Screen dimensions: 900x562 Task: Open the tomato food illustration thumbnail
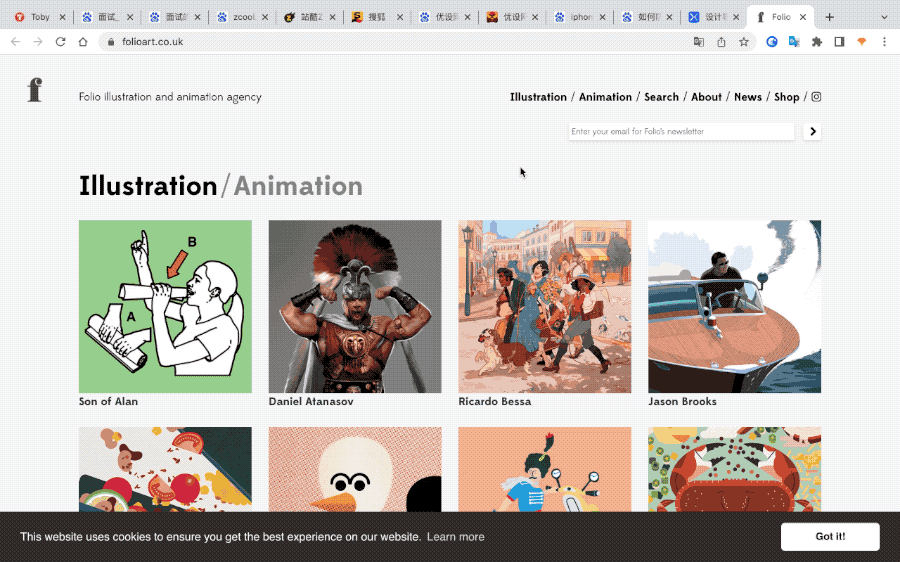coord(165,470)
